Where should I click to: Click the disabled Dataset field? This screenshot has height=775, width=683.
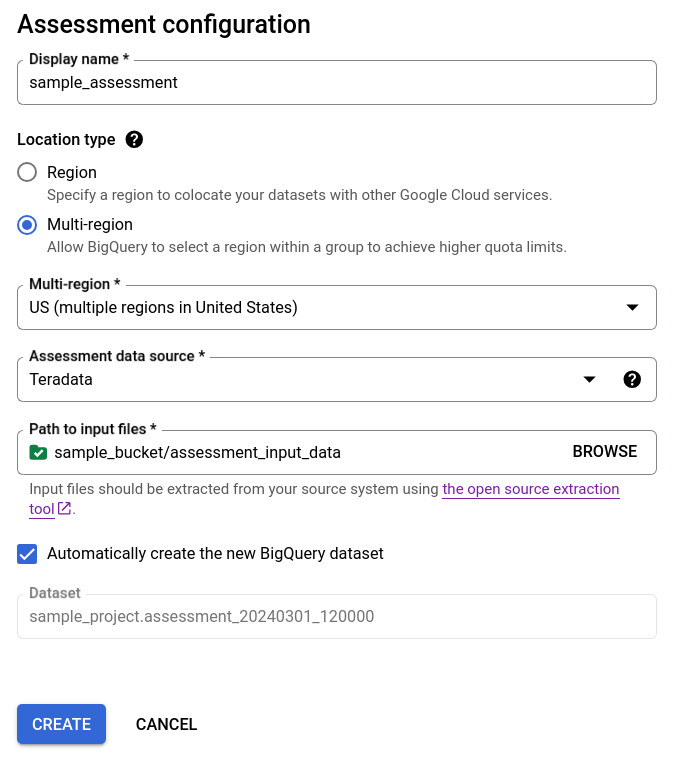(x=336, y=617)
